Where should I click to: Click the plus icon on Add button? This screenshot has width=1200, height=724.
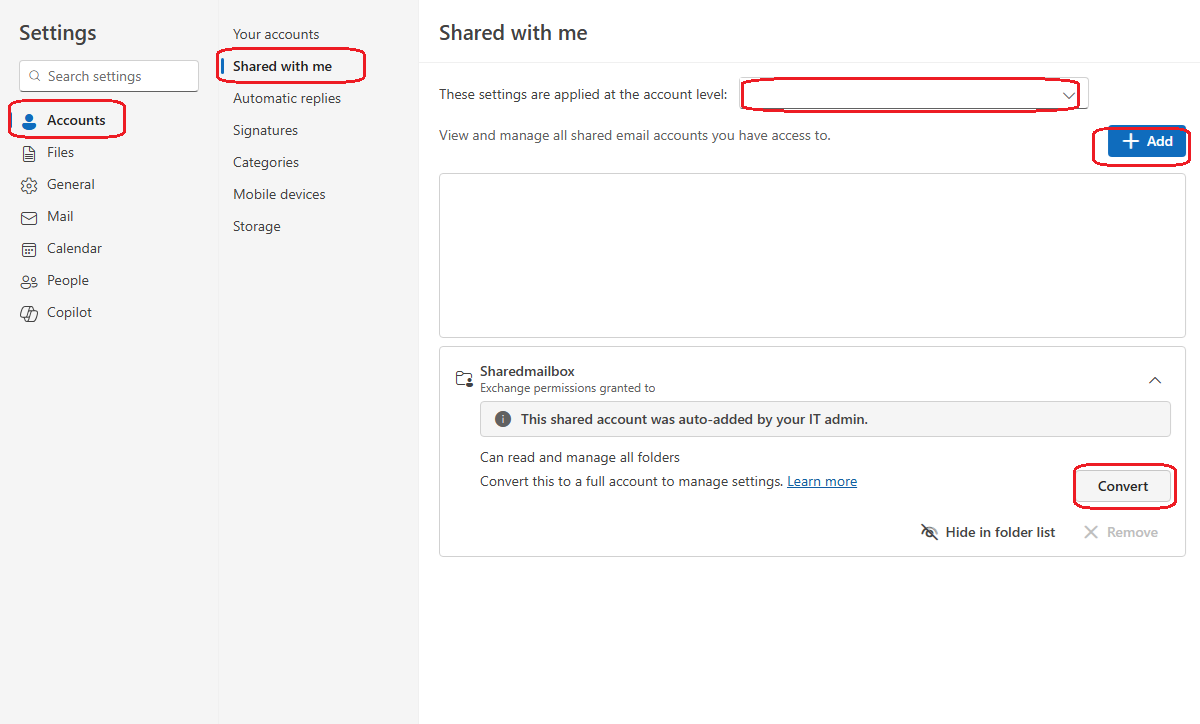pyautogui.click(x=1131, y=141)
